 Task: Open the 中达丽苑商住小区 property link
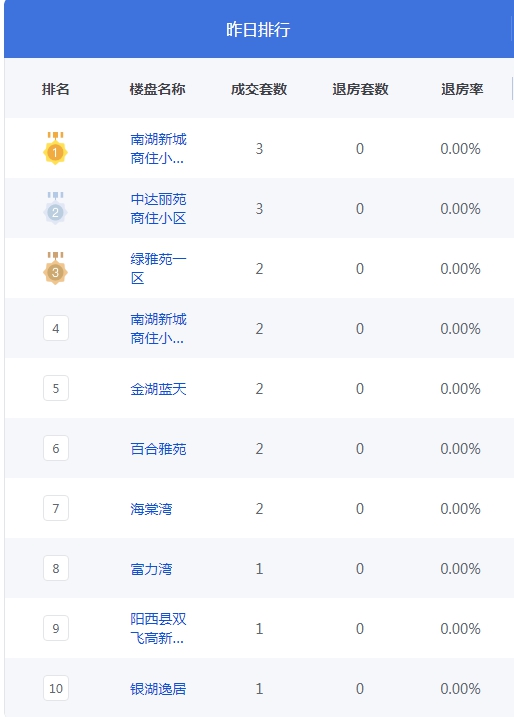point(158,209)
